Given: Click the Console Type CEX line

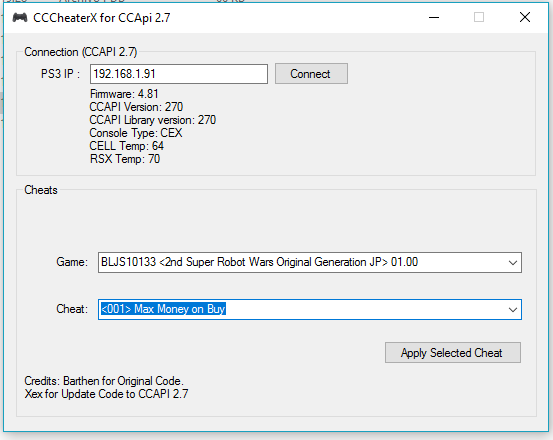Looking at the screenshot, I should [136, 133].
